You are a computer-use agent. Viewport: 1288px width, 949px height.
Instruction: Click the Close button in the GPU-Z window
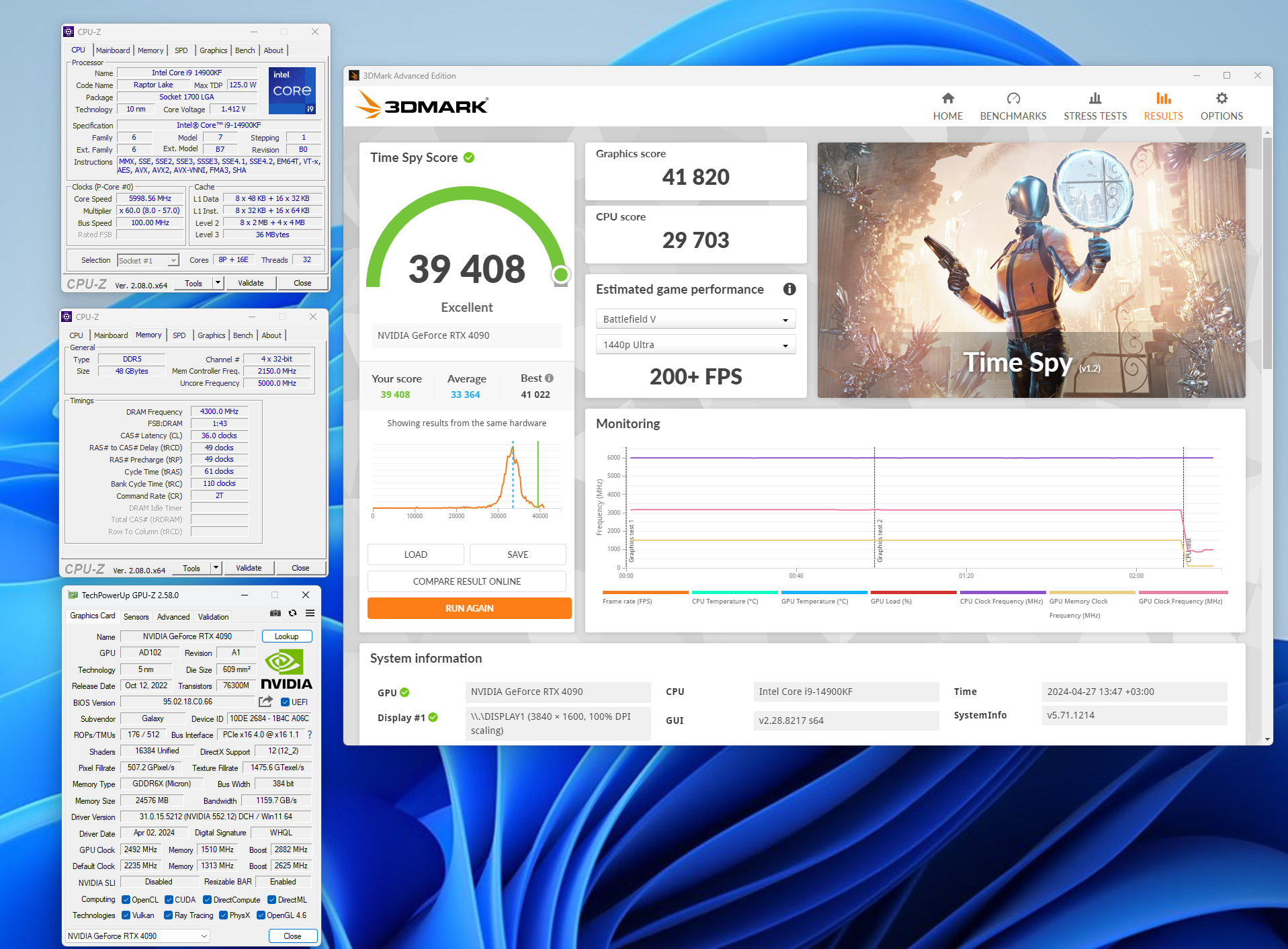(293, 936)
